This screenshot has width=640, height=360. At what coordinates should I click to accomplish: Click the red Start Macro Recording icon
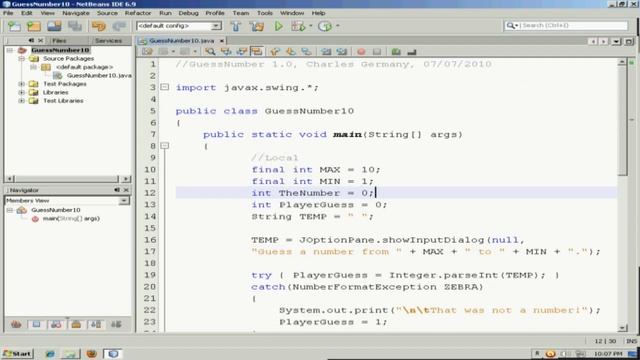pos(361,52)
